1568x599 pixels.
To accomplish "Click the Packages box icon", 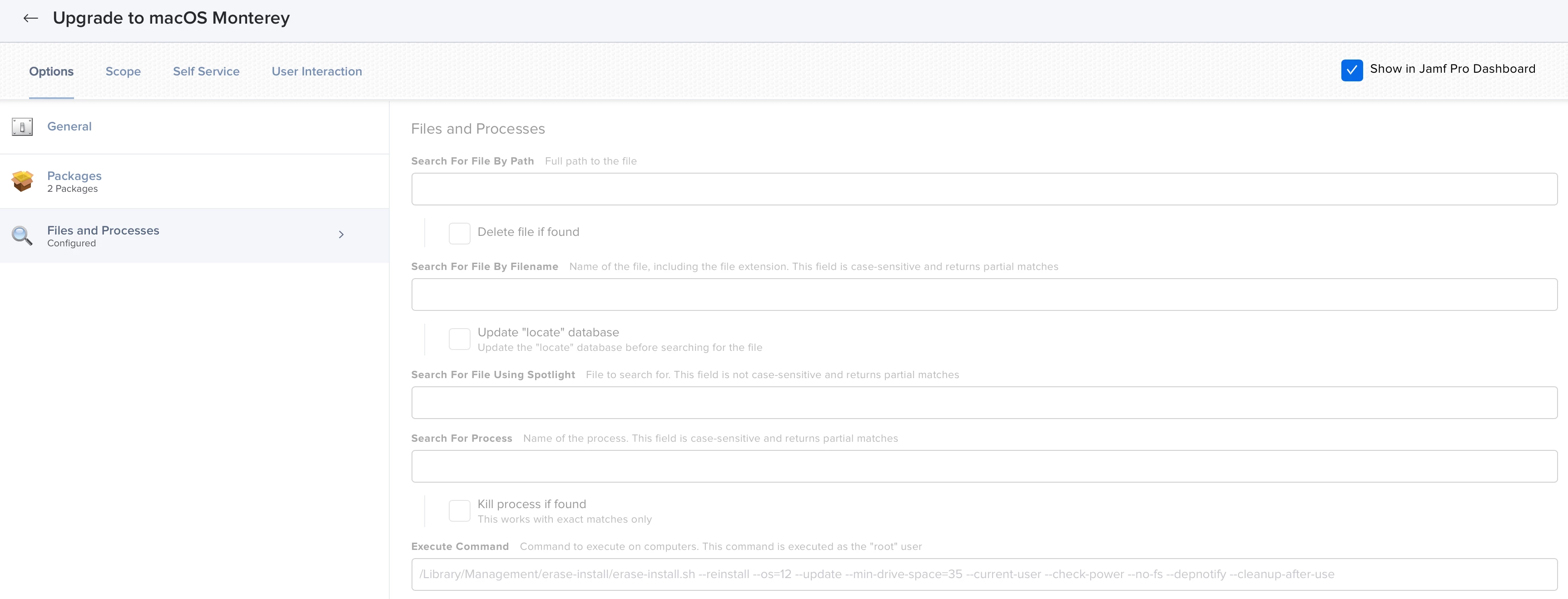I will pos(23,181).
